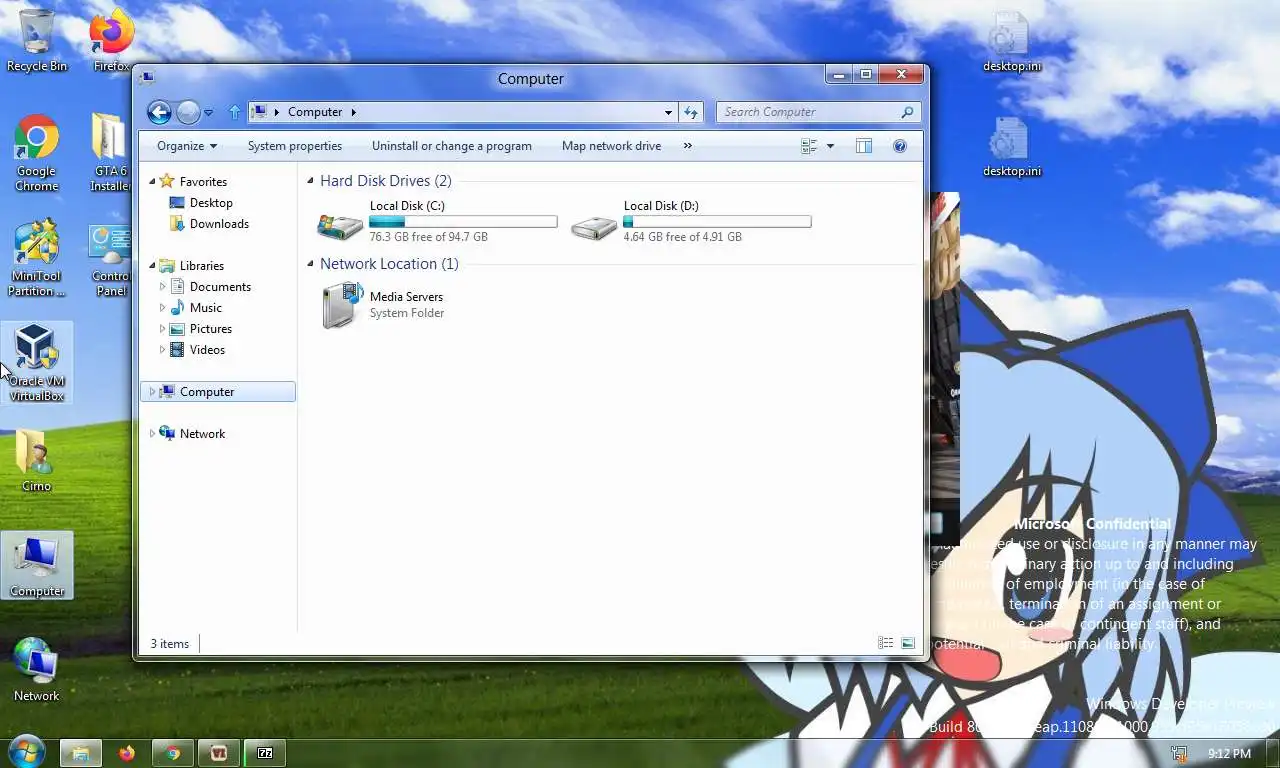Select Oracle VM VirtualBox desktop icon
Viewport: 1280px width, 768px height.
pos(37,362)
